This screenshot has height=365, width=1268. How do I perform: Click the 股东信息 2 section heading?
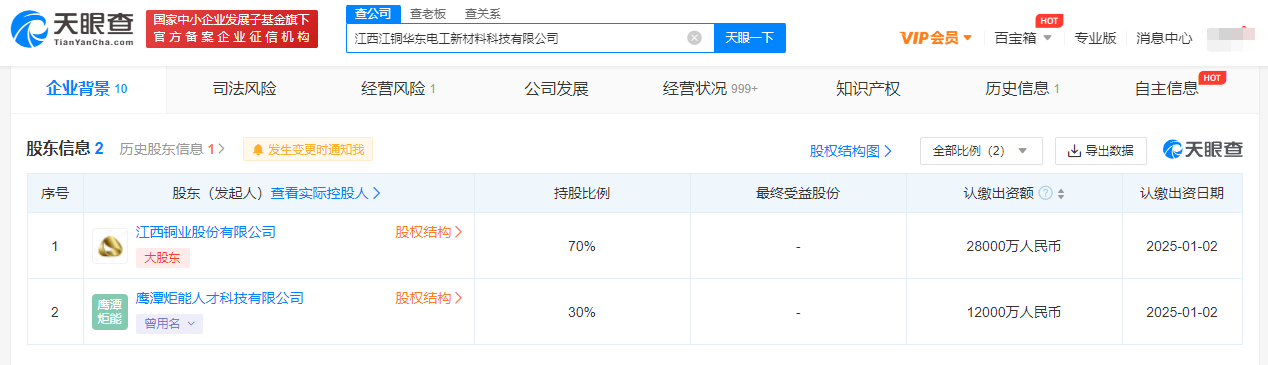tap(65, 149)
